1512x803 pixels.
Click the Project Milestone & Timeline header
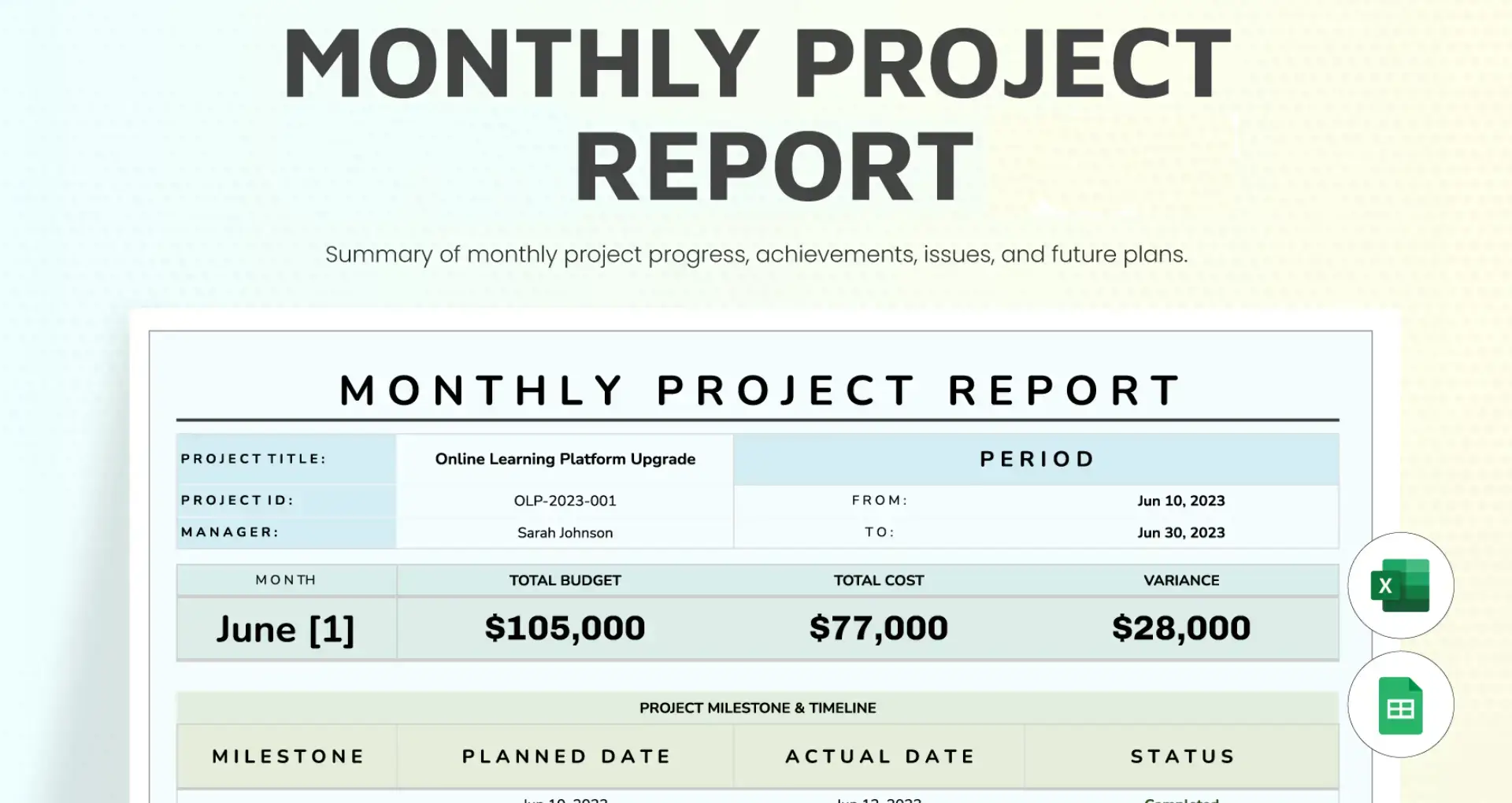click(758, 708)
